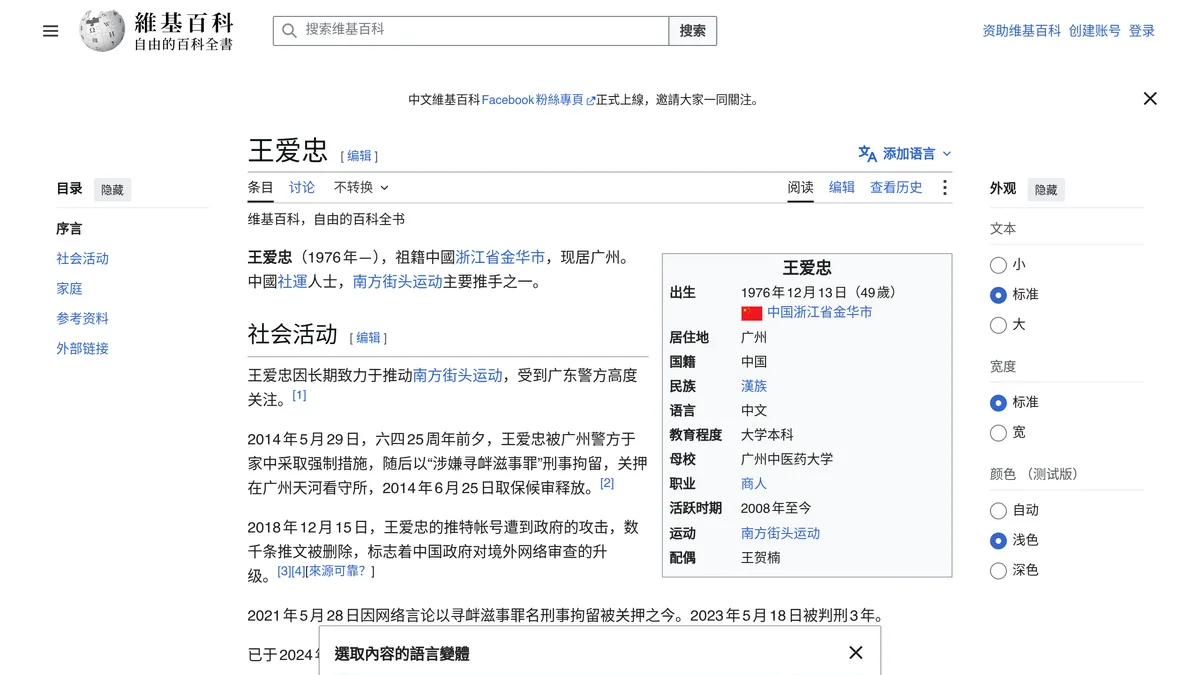Select dark color mode
Viewport: 1200px width, 675px height.
point(998,571)
